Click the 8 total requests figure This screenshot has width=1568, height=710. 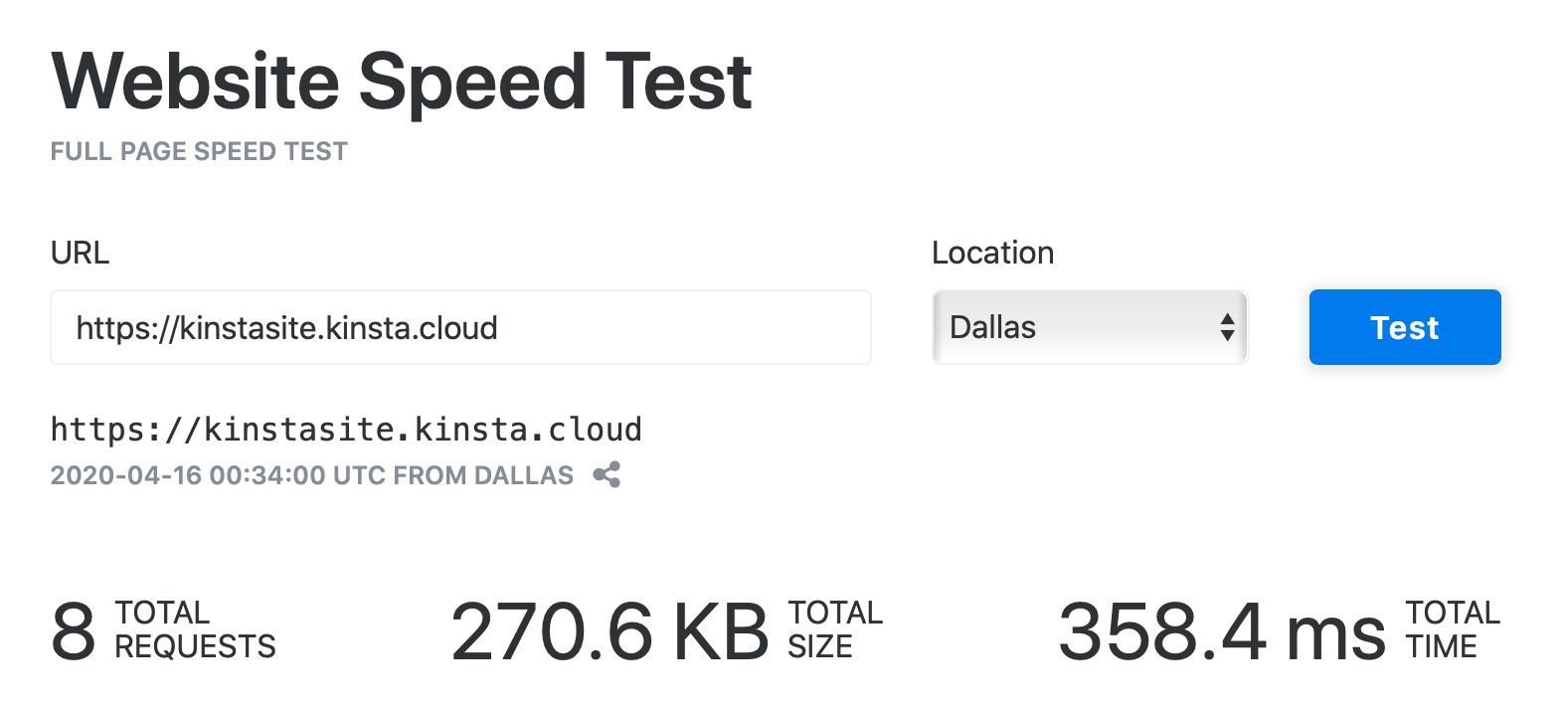pos(74,630)
